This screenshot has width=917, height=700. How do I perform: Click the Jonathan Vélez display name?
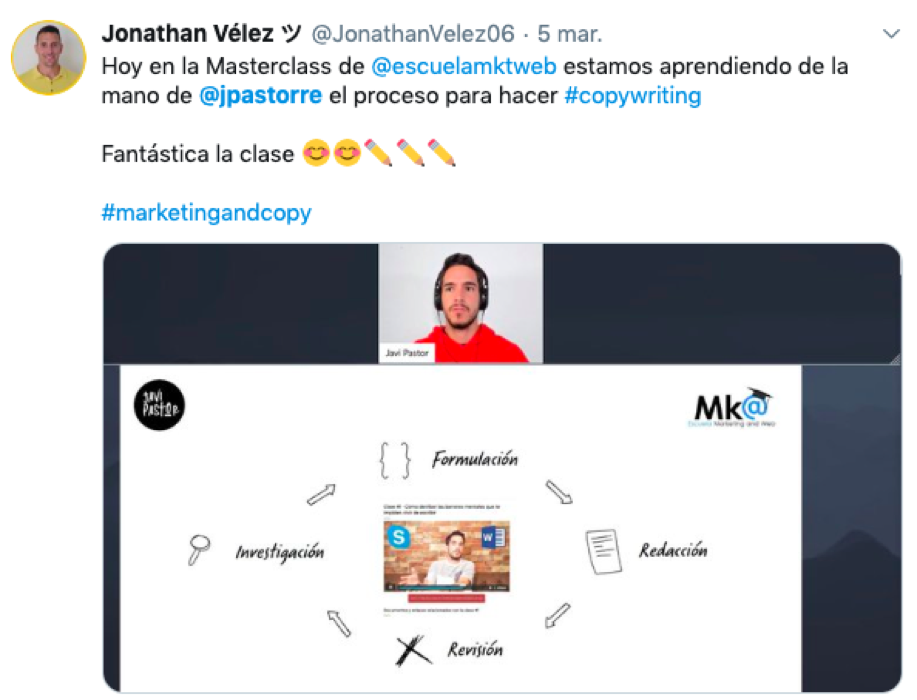188,34
